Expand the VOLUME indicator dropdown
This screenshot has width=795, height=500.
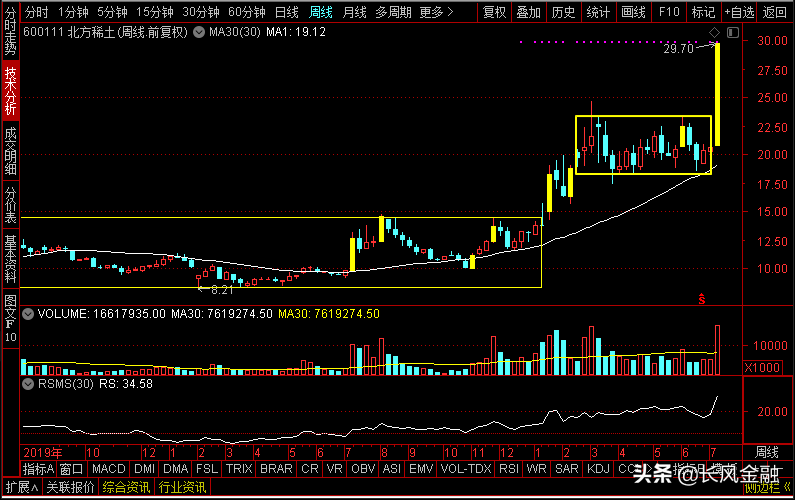click(x=28, y=314)
